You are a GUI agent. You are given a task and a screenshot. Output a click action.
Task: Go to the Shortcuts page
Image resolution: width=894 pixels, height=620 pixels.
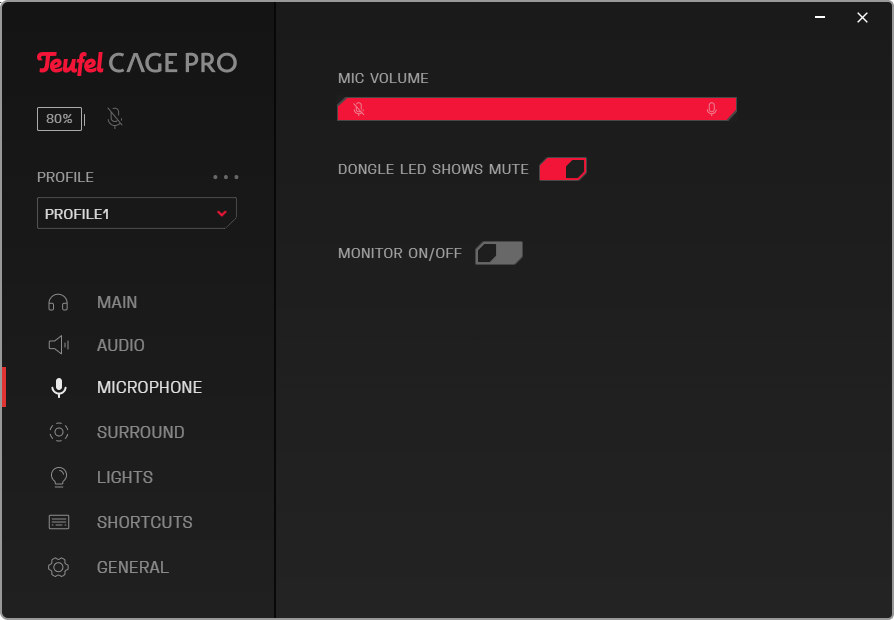144,522
